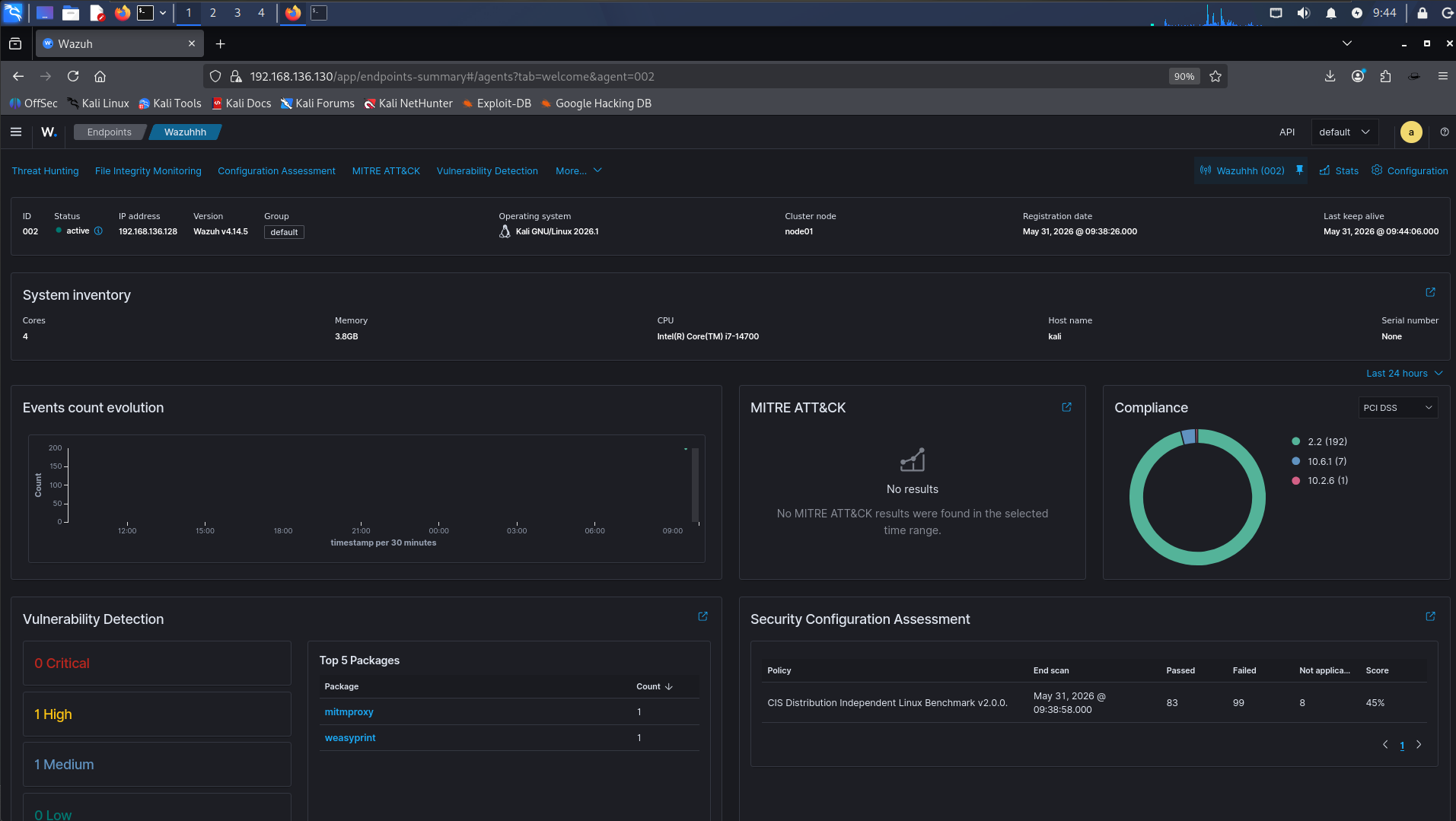Open Kali applications menu icon
This screenshot has height=821, width=1456.
click(13, 12)
